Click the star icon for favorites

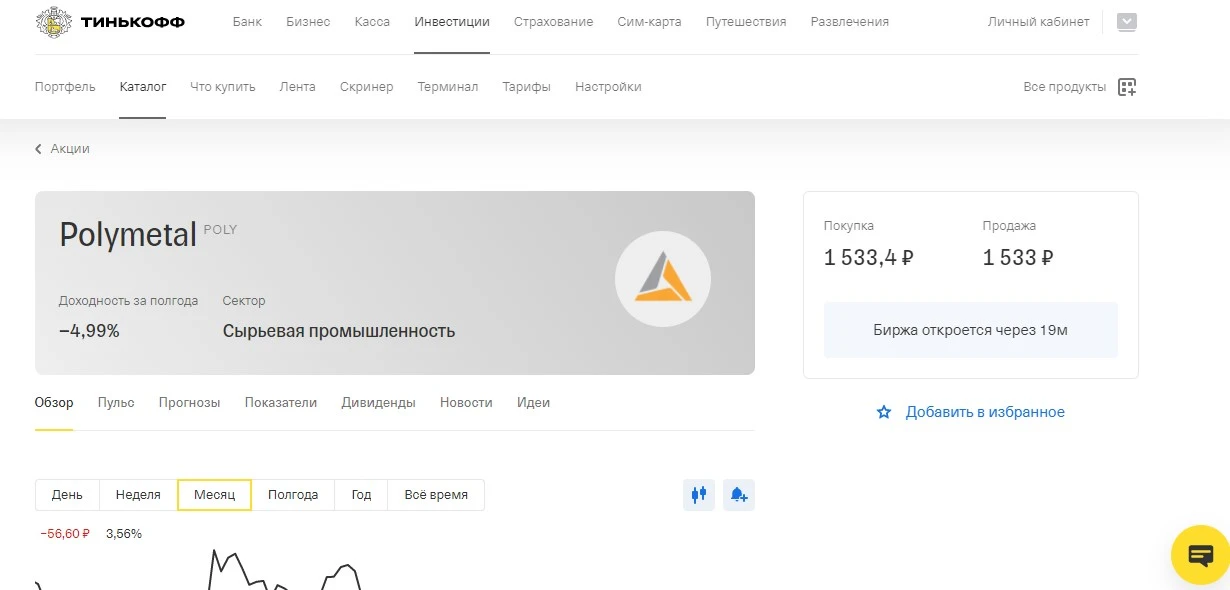pyautogui.click(x=884, y=412)
